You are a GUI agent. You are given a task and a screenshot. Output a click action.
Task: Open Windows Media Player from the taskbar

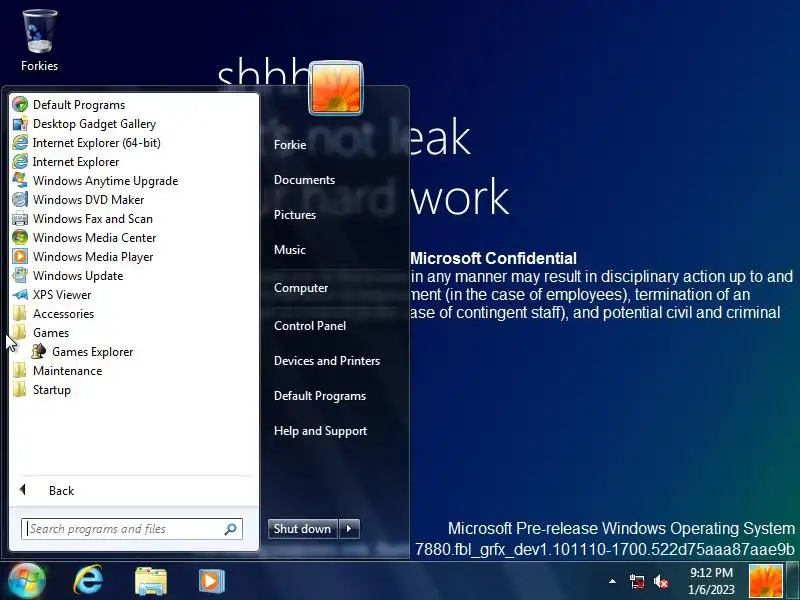212,581
